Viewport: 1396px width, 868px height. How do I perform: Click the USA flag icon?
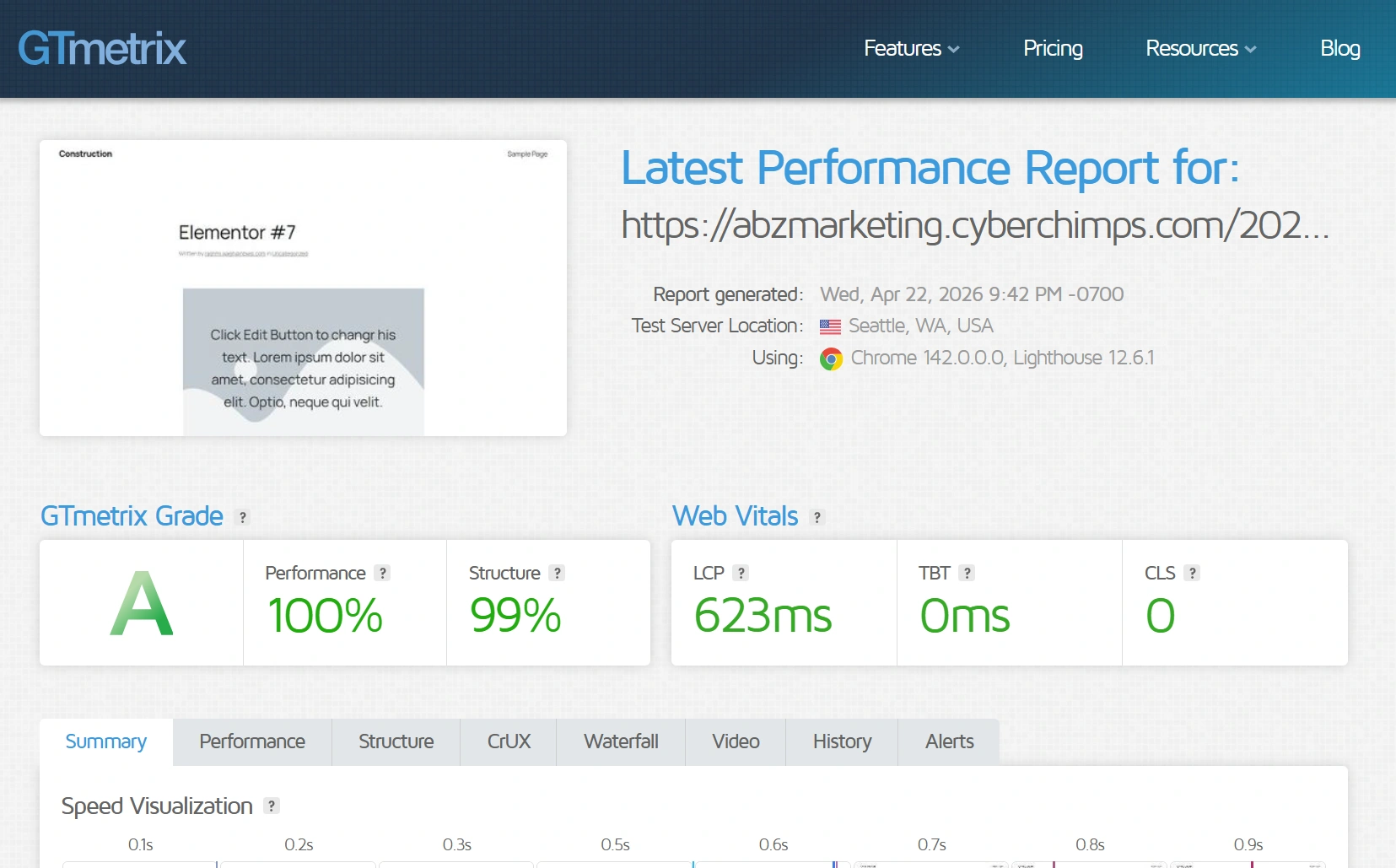(x=830, y=326)
